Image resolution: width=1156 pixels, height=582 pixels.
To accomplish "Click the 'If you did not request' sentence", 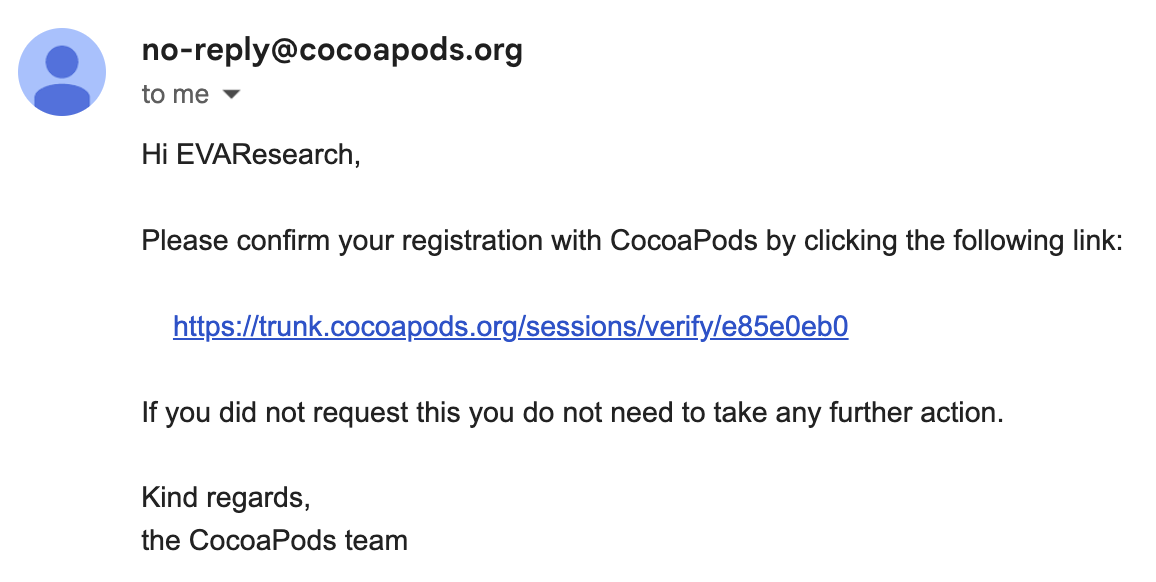I will (x=573, y=412).
